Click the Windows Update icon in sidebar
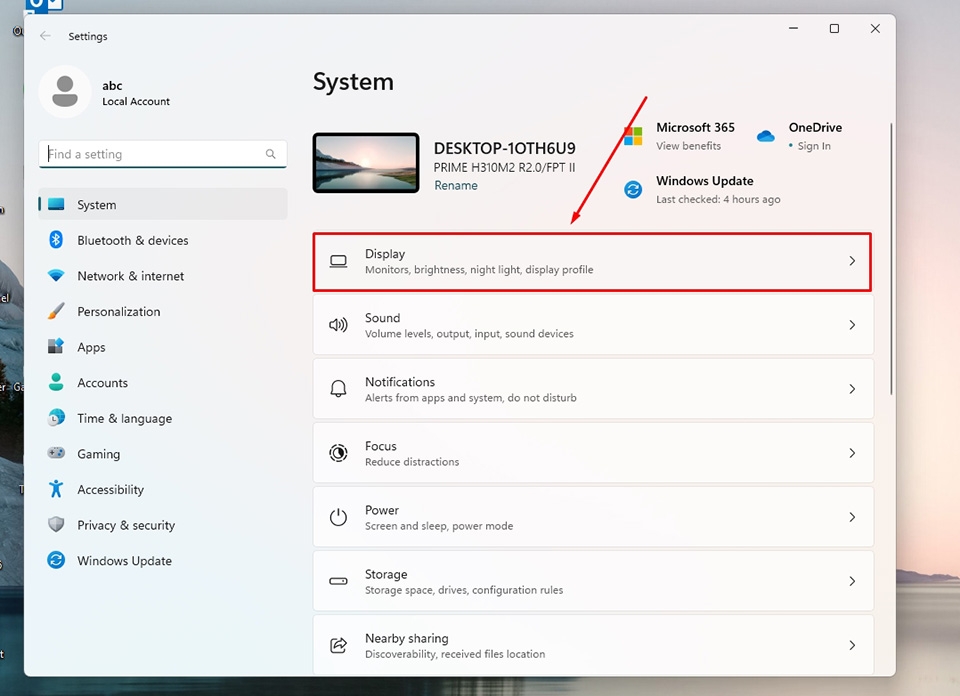 pyautogui.click(x=55, y=561)
